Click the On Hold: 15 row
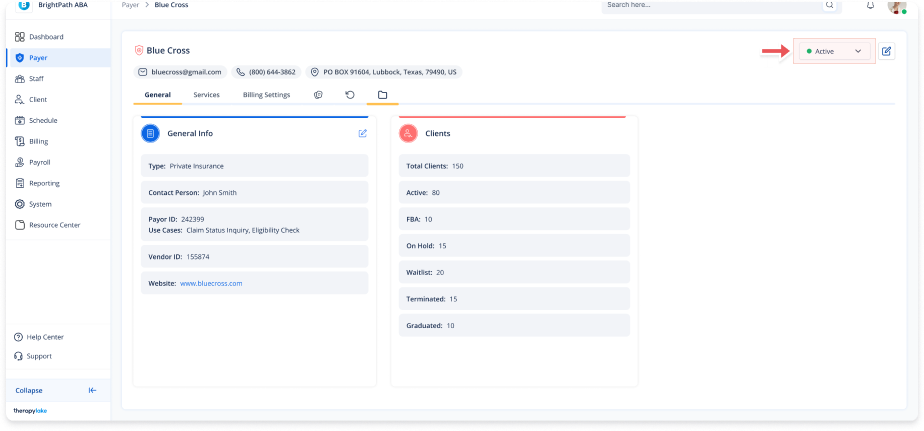The width and height of the screenshot is (924, 431). coord(514,246)
